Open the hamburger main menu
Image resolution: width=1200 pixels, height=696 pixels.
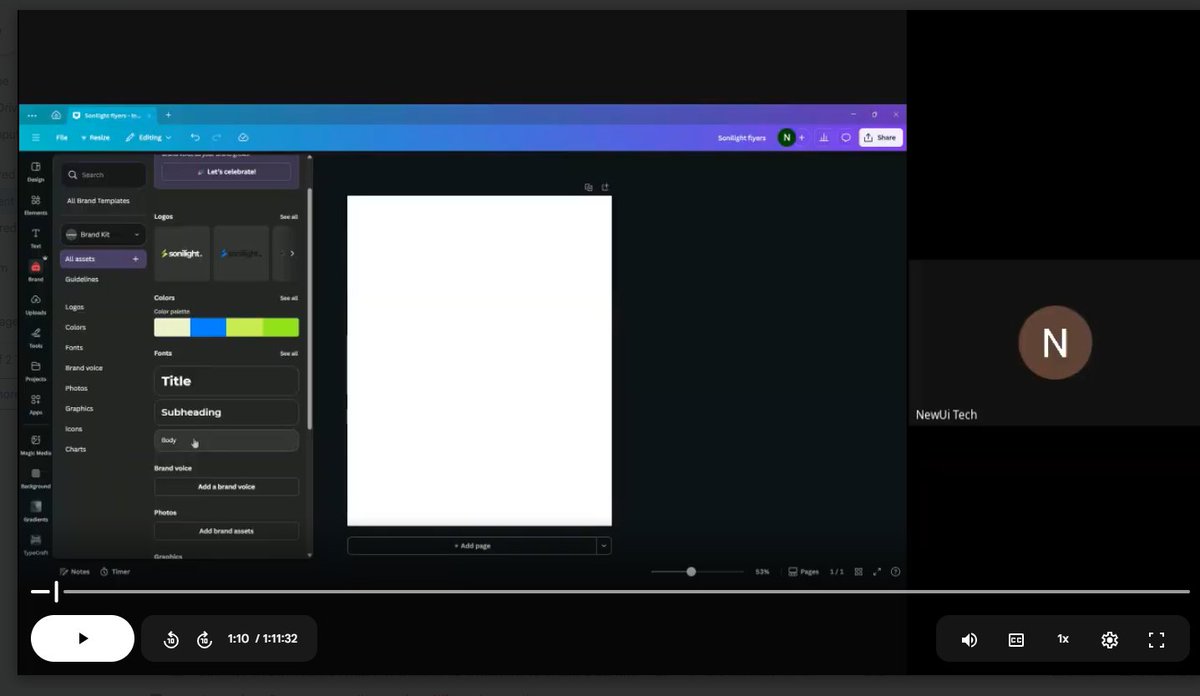[36, 137]
